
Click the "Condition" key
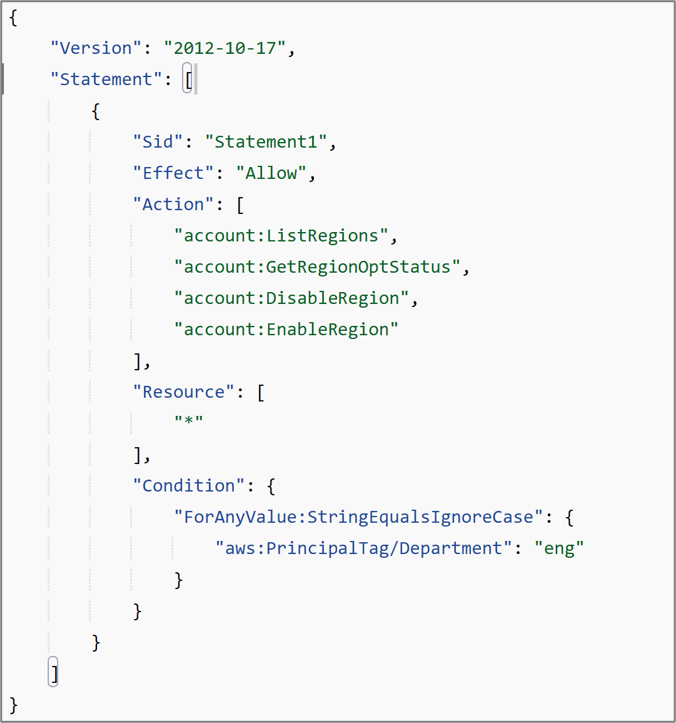point(189,486)
